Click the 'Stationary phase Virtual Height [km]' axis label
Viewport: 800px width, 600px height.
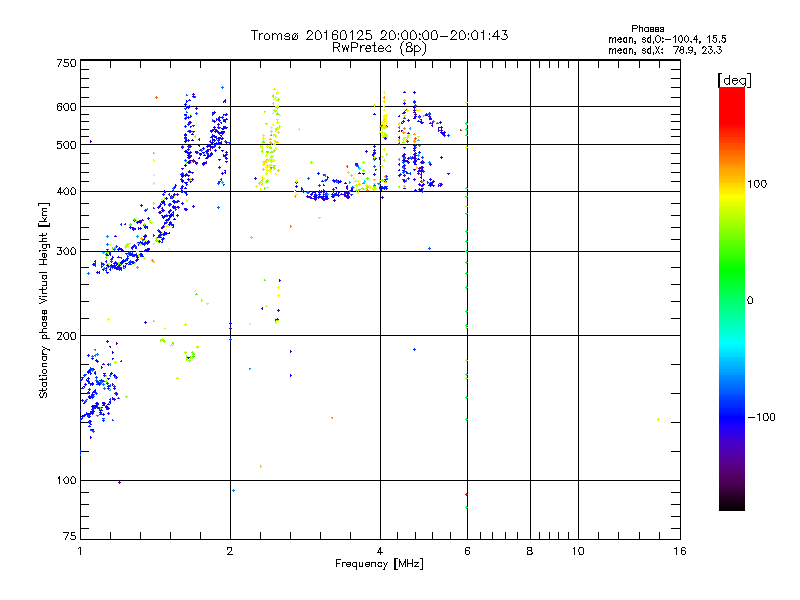coord(43,300)
